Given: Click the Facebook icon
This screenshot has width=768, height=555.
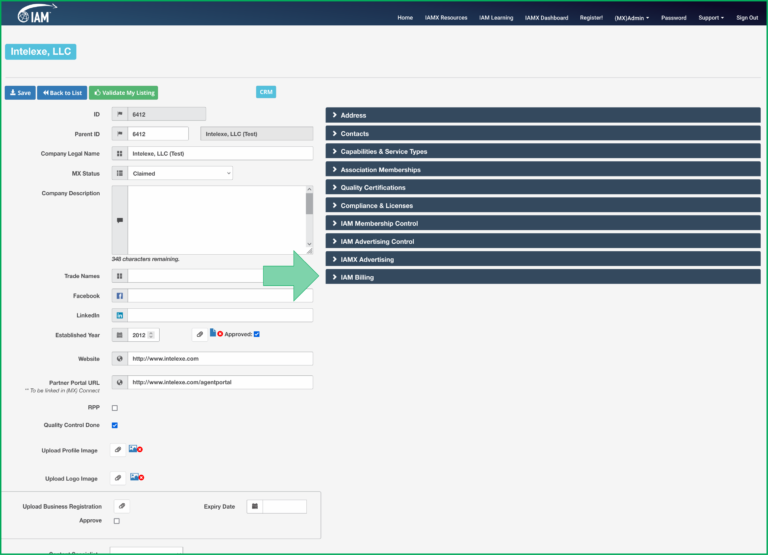Looking at the screenshot, I should click(x=120, y=296).
